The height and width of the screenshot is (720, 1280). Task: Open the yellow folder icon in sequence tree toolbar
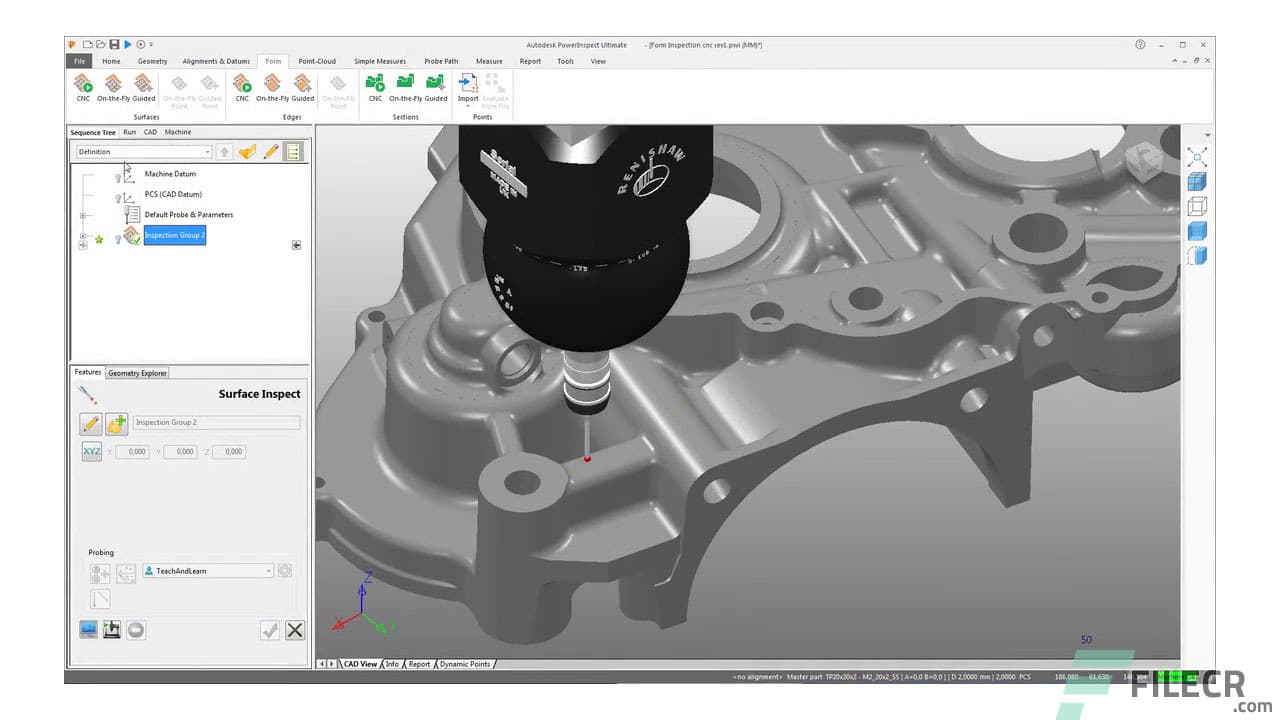(x=248, y=152)
